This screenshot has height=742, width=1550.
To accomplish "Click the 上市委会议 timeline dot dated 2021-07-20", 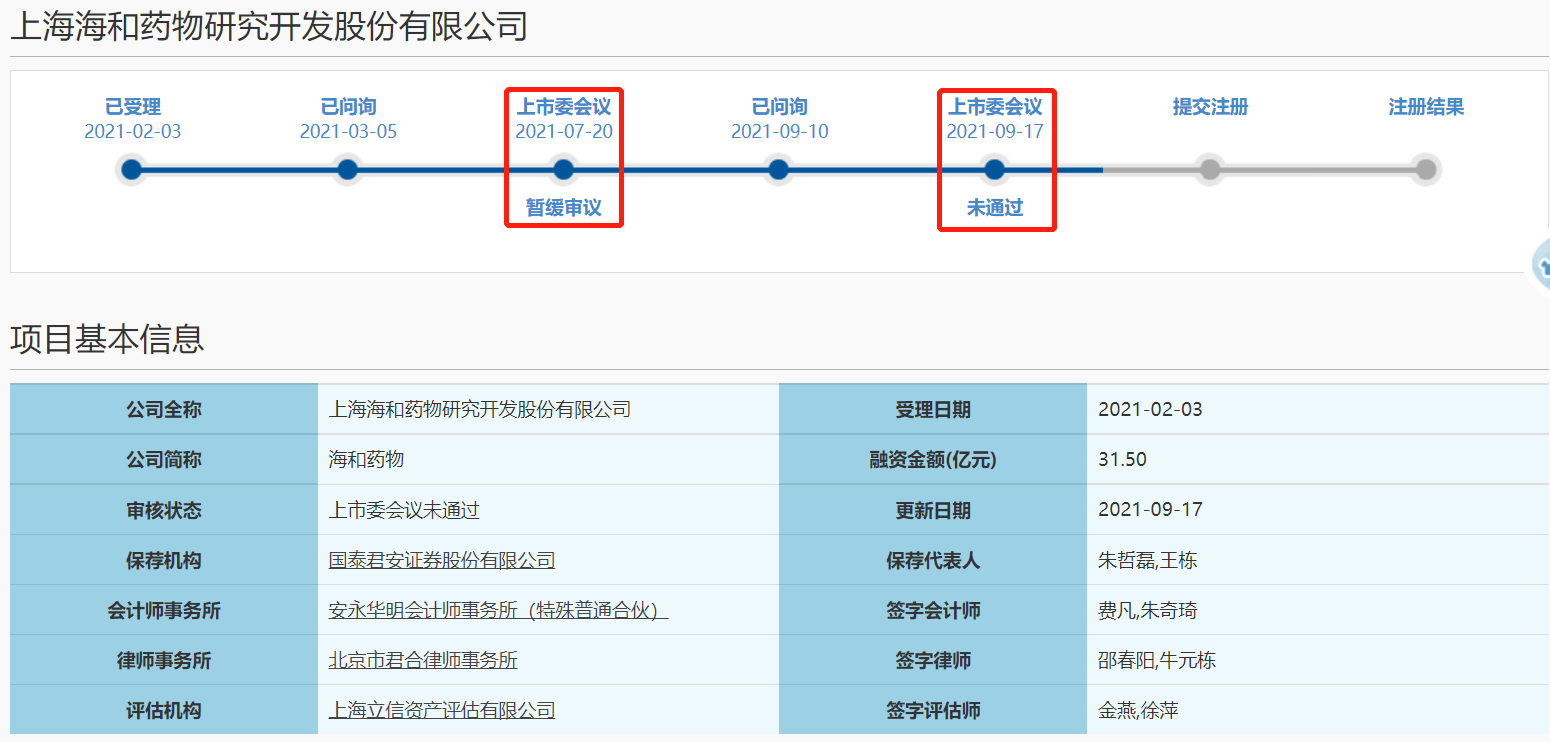I will (x=563, y=170).
